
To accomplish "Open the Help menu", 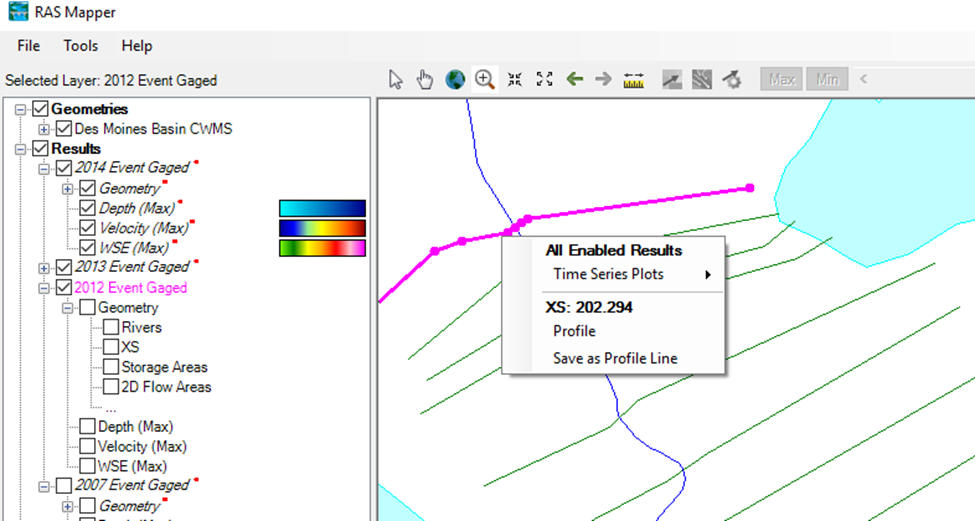I will (x=137, y=46).
